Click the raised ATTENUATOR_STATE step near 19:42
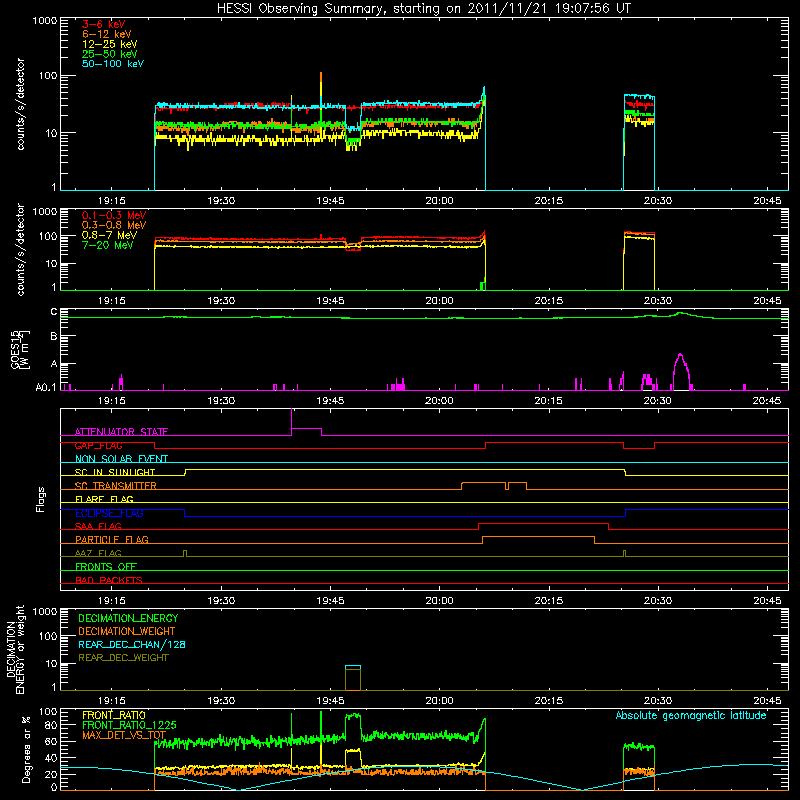800x800 pixels. (307, 429)
